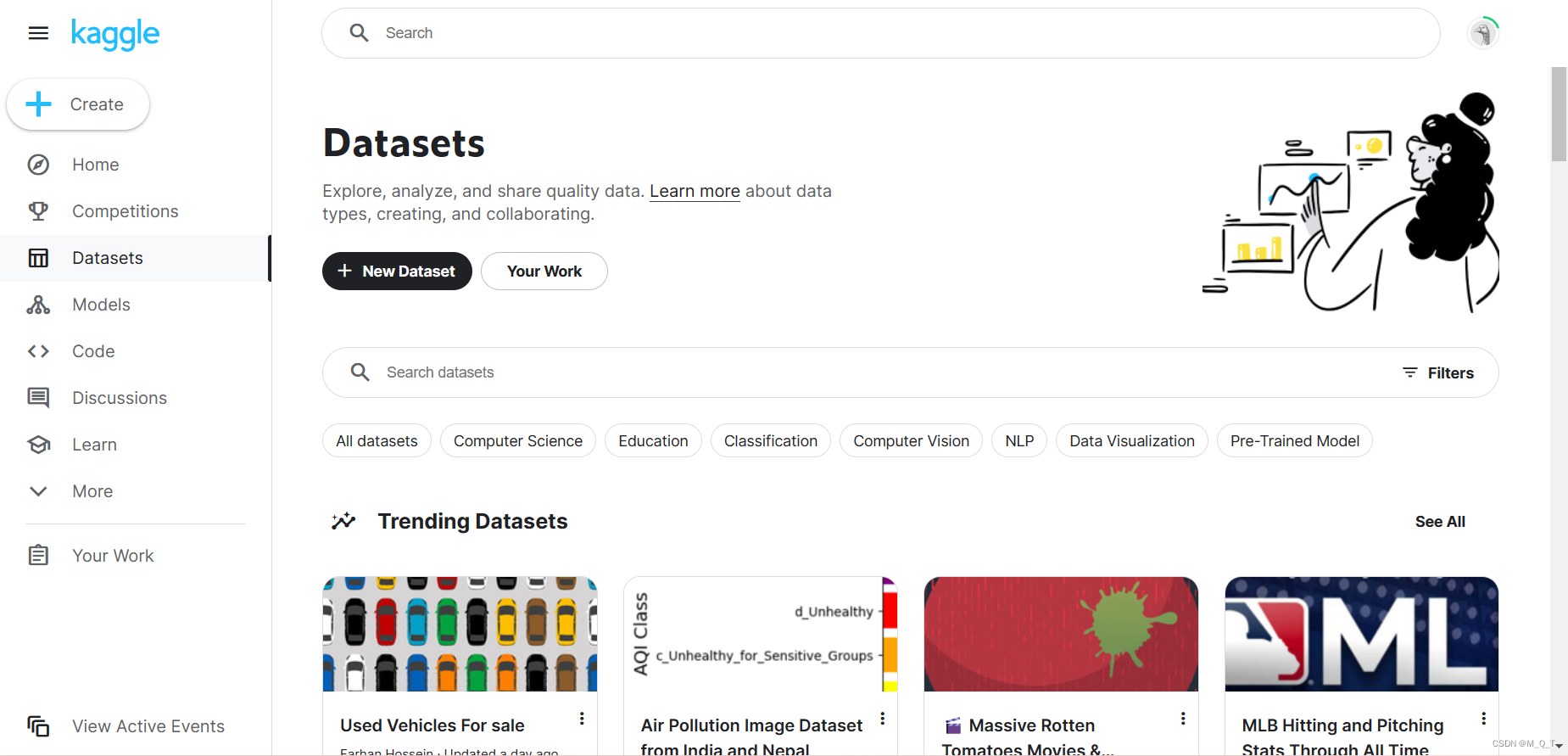Viewport: 1568px width, 756px height.
Task: Click the Home compass icon
Action: coord(38,165)
